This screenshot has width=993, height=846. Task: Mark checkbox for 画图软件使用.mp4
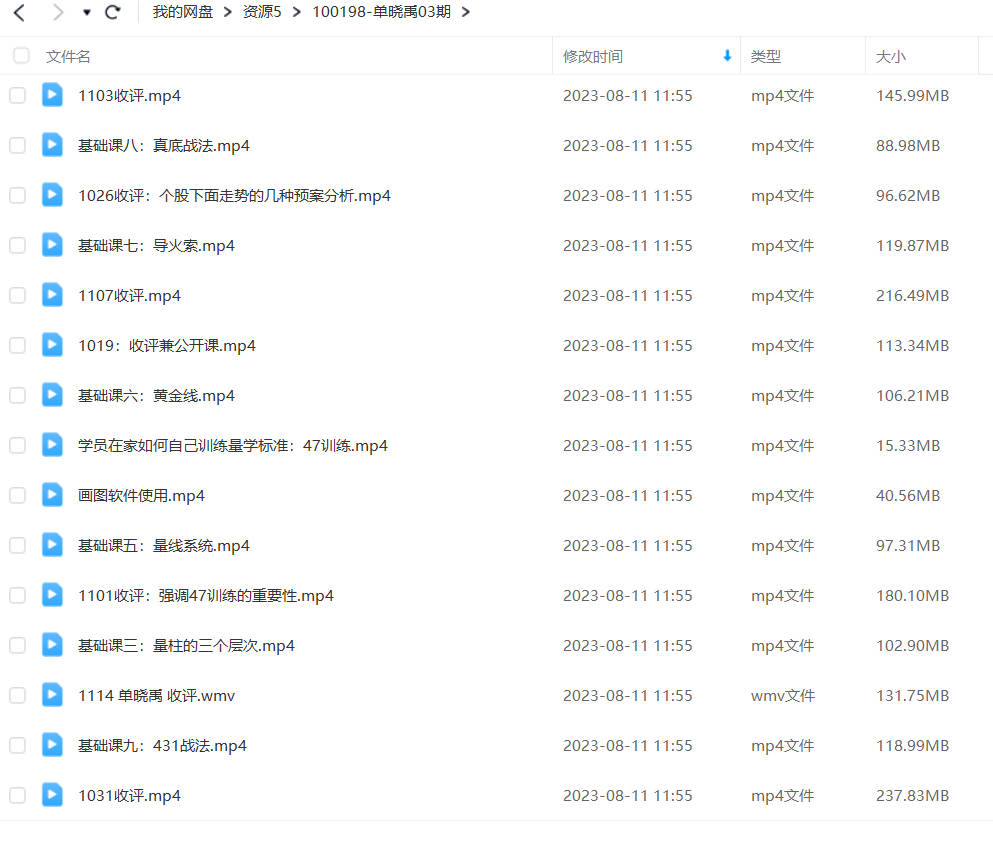coord(18,495)
